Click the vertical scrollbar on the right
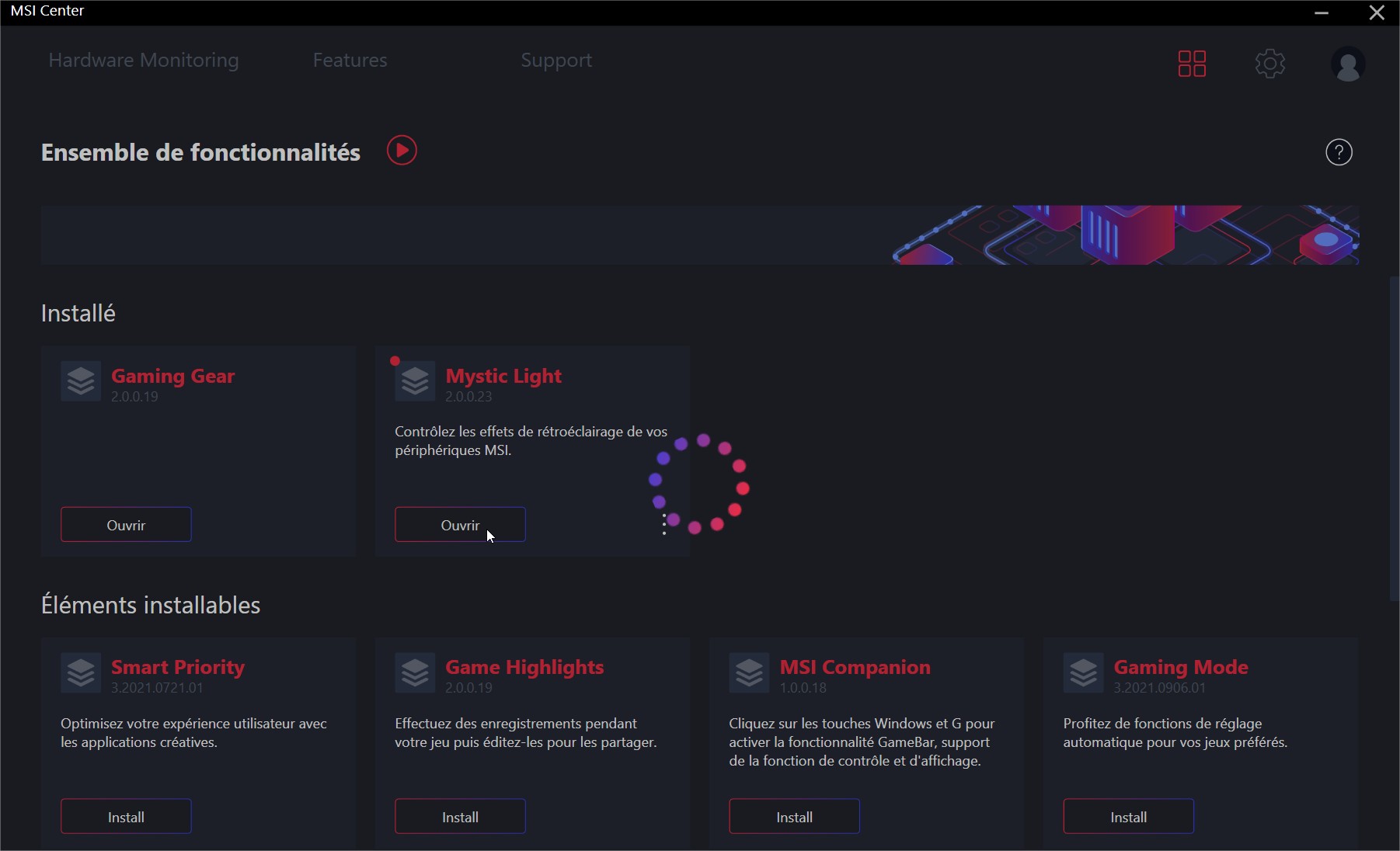The height and width of the screenshot is (851, 1400). click(1394, 439)
